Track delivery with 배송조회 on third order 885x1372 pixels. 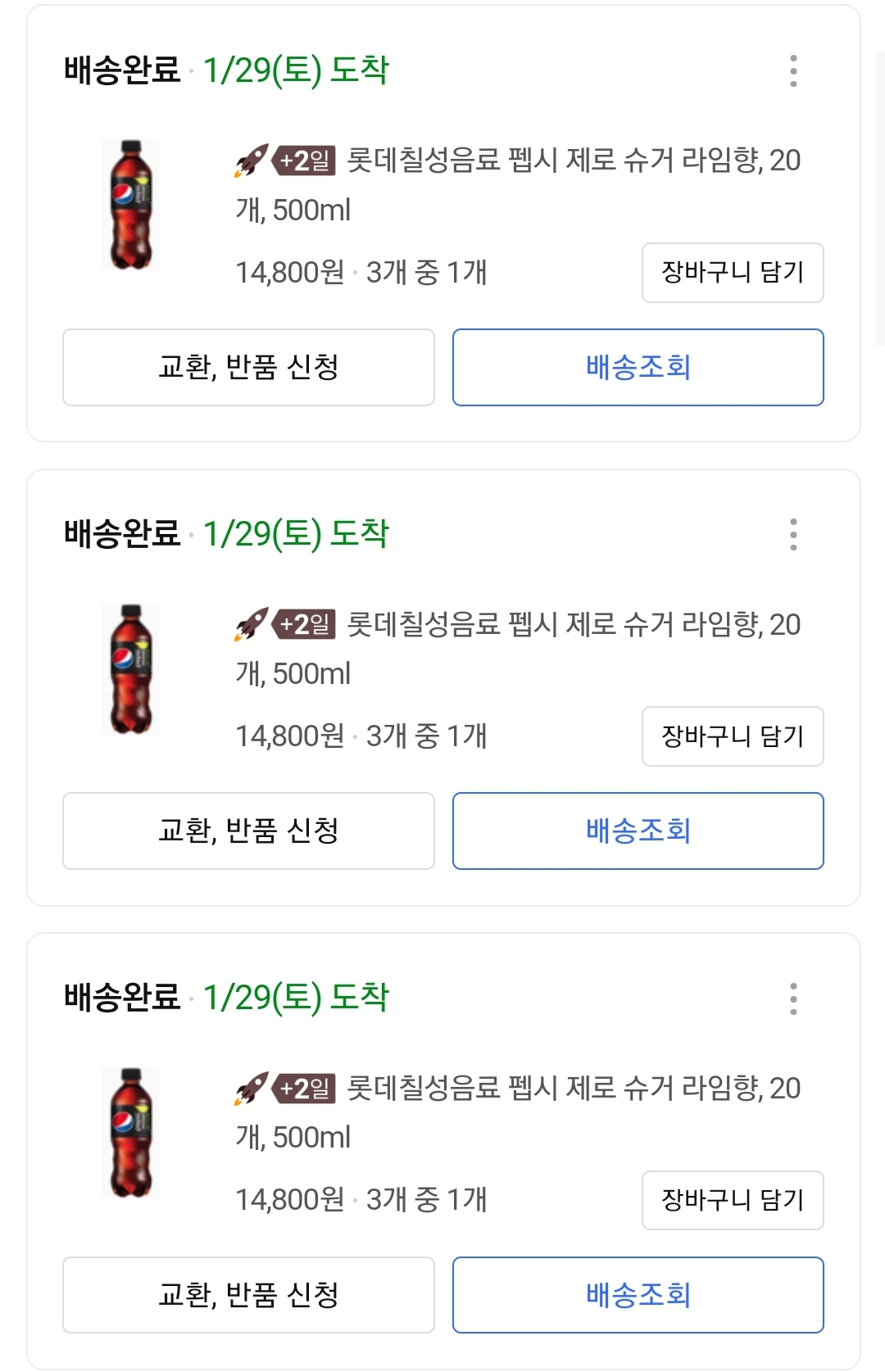(638, 1295)
